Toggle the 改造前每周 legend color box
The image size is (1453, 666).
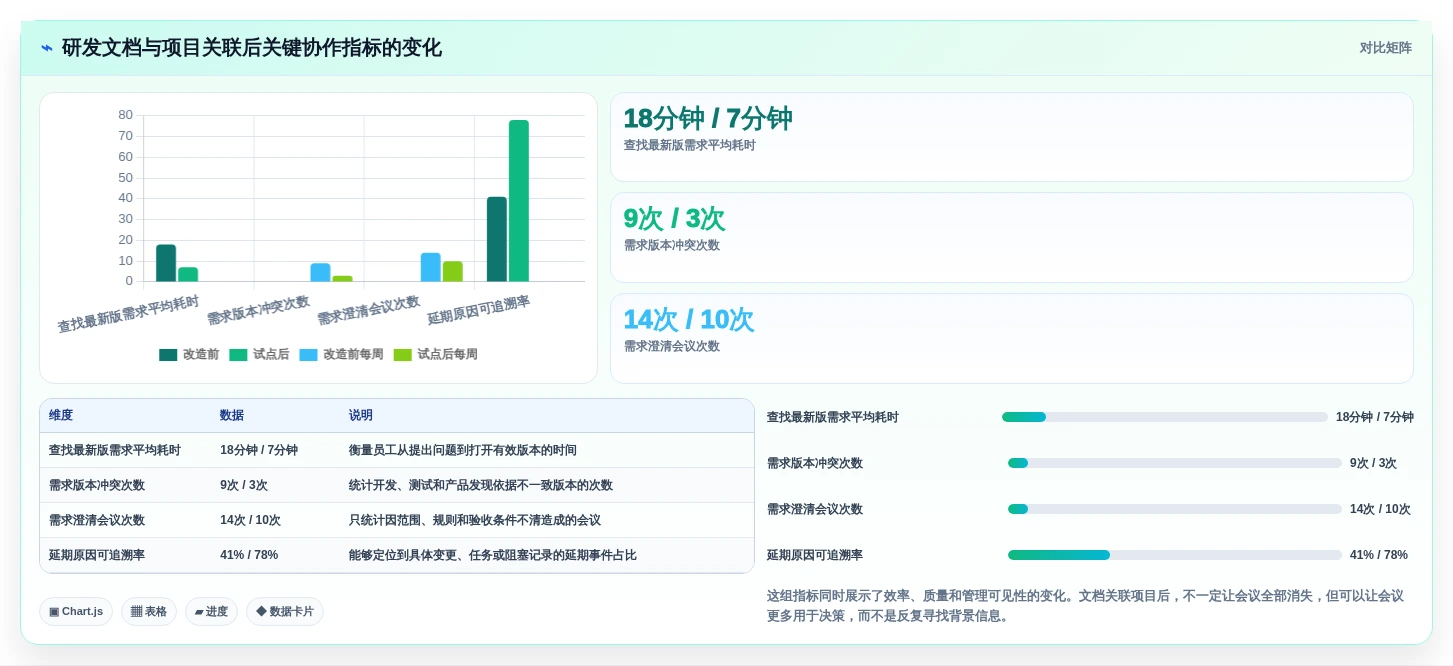pyautogui.click(x=308, y=355)
